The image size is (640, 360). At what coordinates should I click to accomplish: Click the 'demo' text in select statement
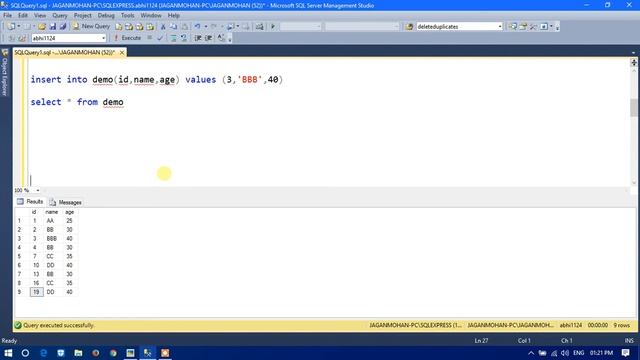coord(113,102)
